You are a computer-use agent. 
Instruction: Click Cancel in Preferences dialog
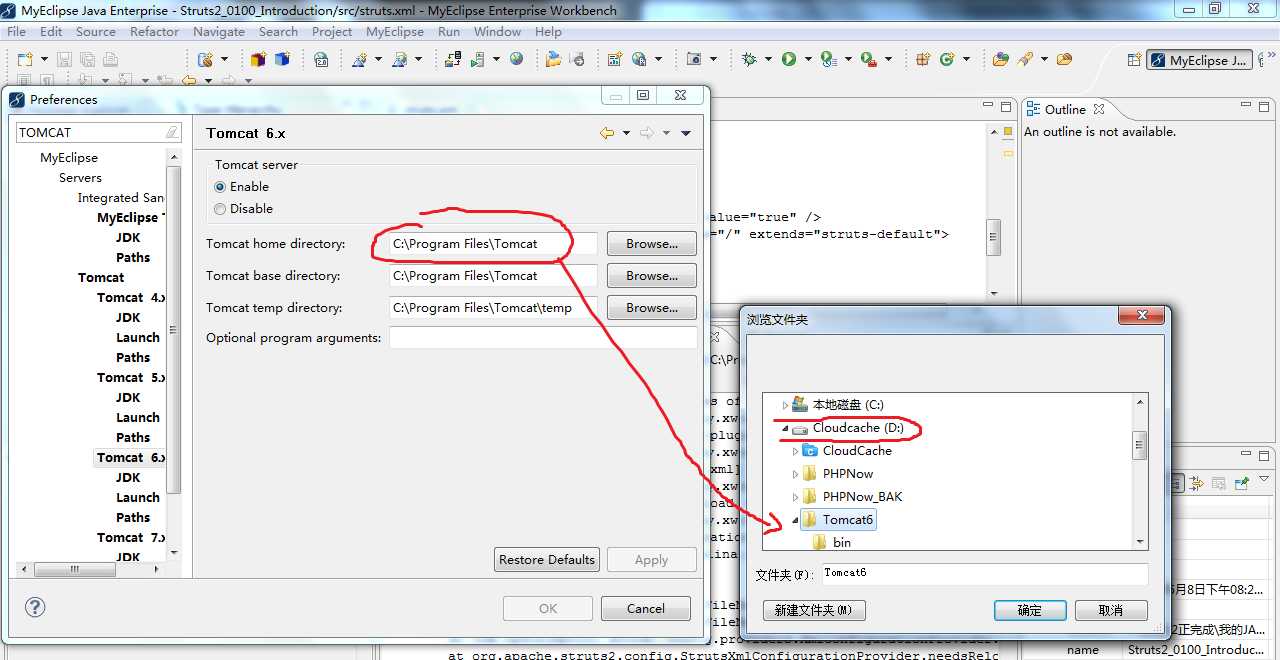[x=646, y=608]
